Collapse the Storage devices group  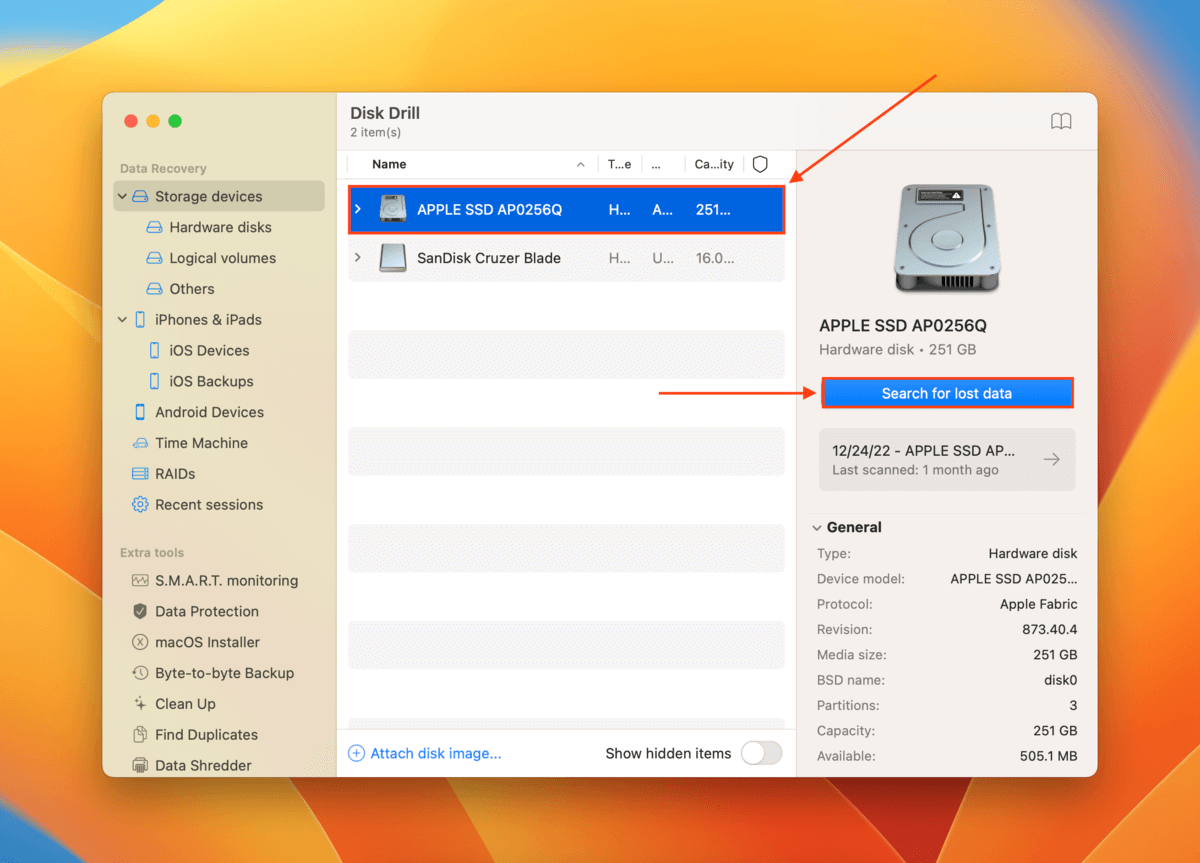tap(123, 197)
